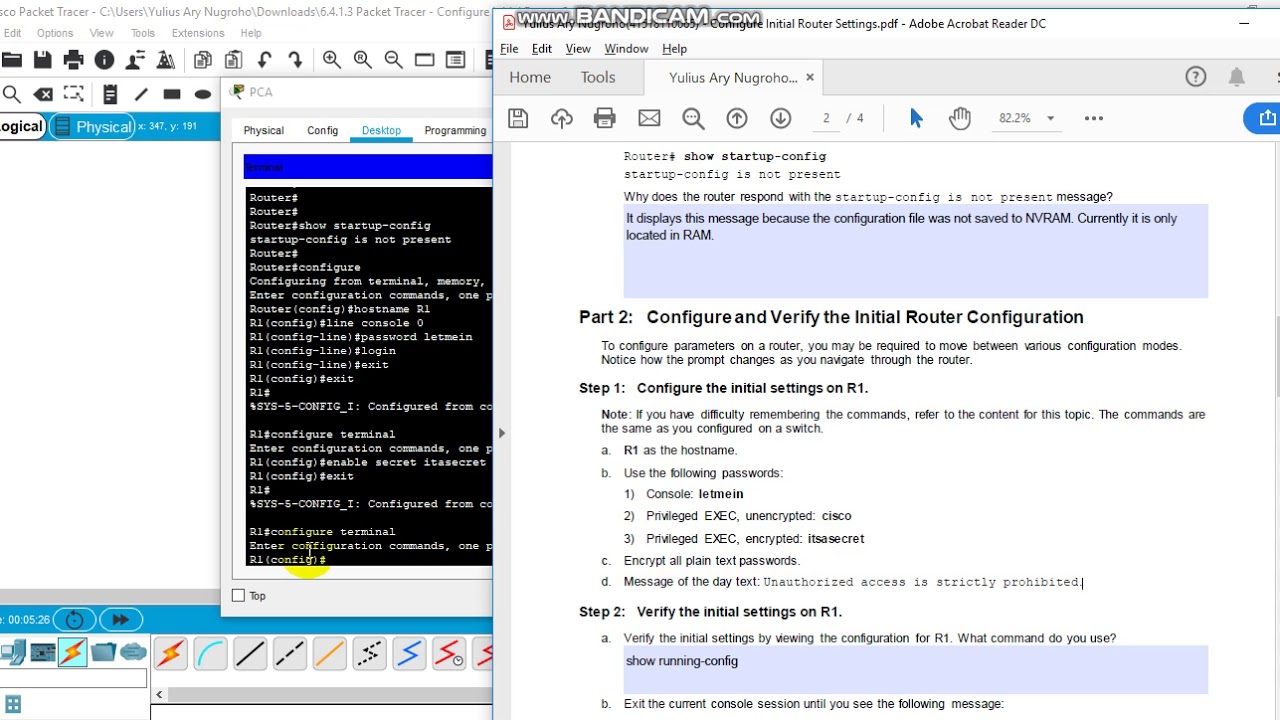Open Acrobat help question mark icon

click(x=1195, y=77)
